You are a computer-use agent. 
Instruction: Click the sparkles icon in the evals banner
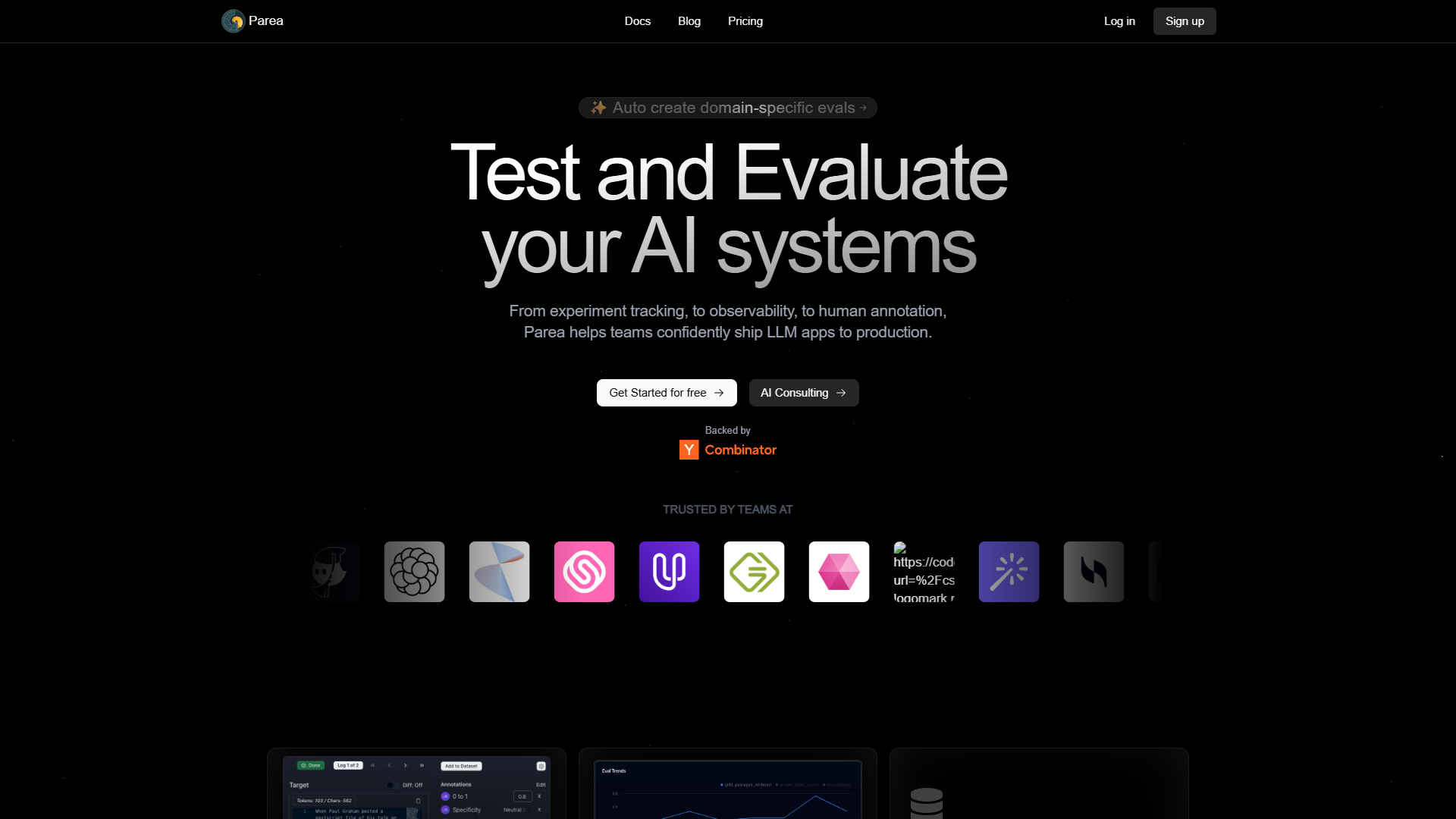598,108
